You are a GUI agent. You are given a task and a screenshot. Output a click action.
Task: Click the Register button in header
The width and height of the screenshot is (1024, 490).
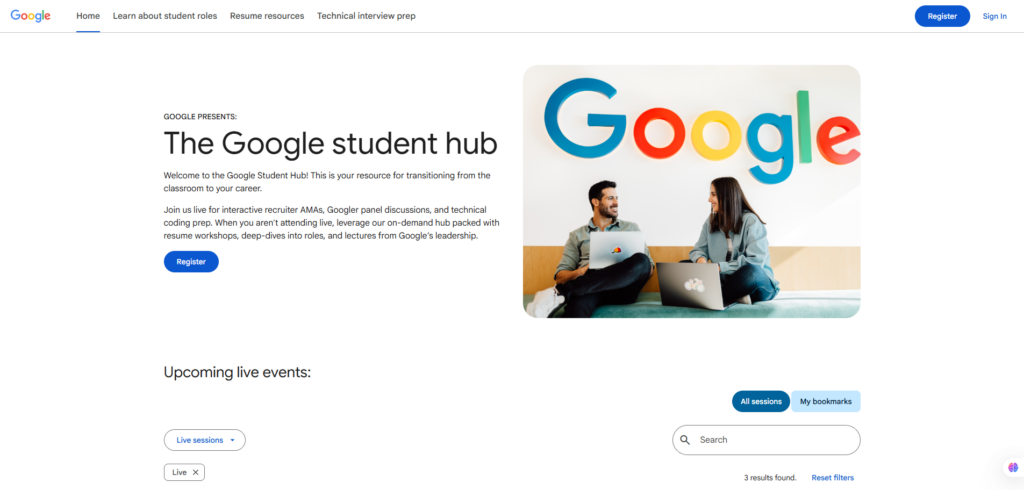pos(942,16)
